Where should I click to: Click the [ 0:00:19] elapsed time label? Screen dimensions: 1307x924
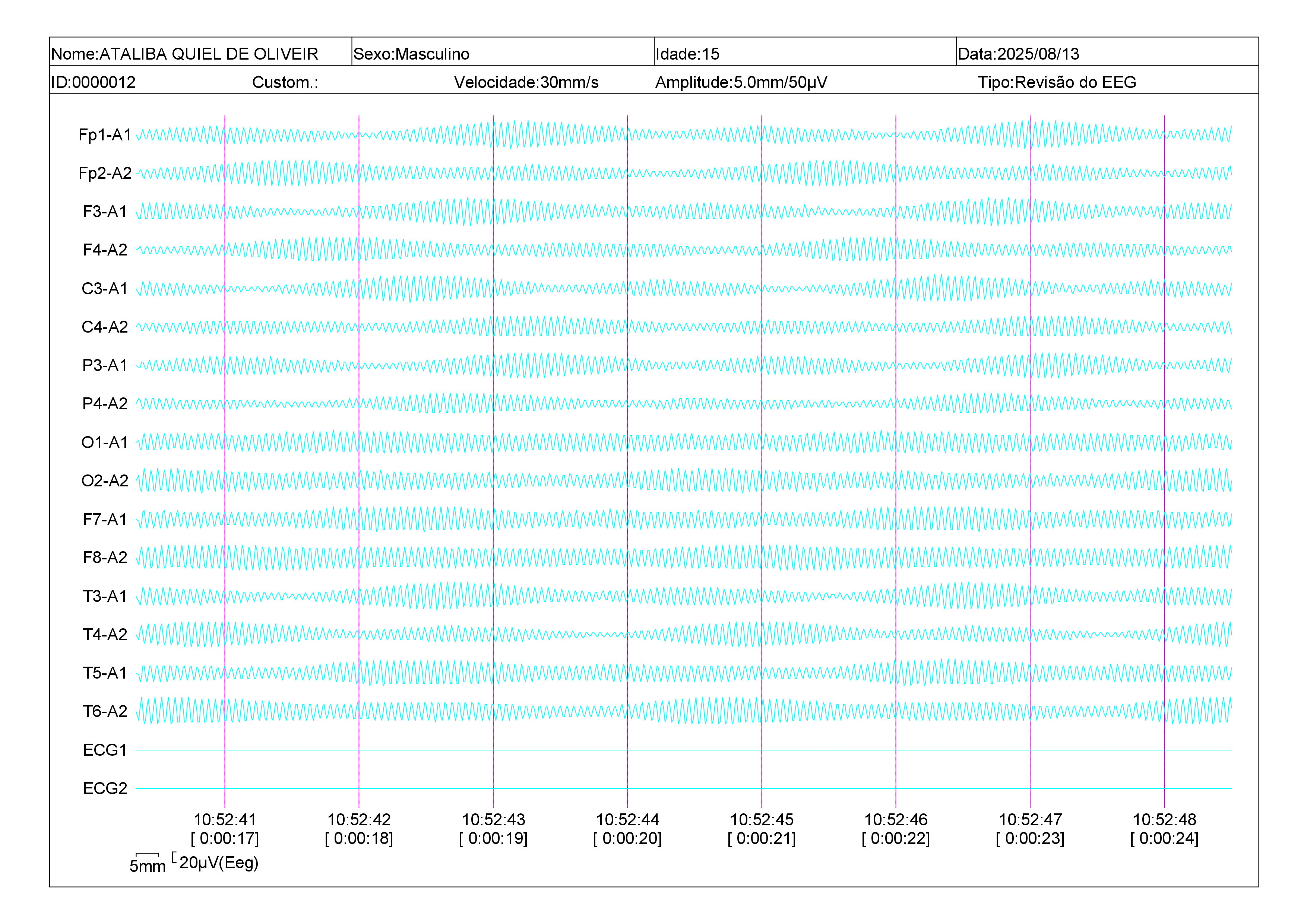pyautogui.click(x=494, y=839)
